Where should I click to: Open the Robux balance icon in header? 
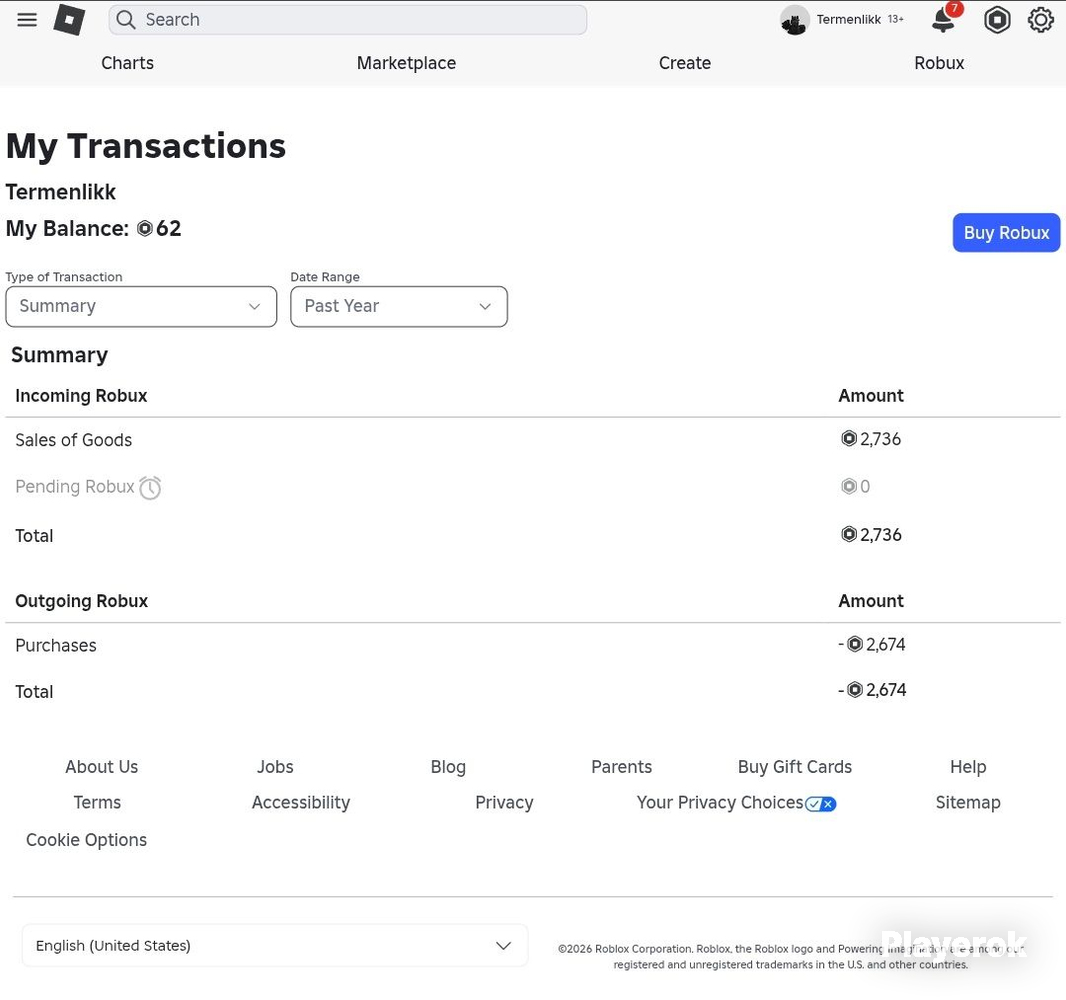997,20
